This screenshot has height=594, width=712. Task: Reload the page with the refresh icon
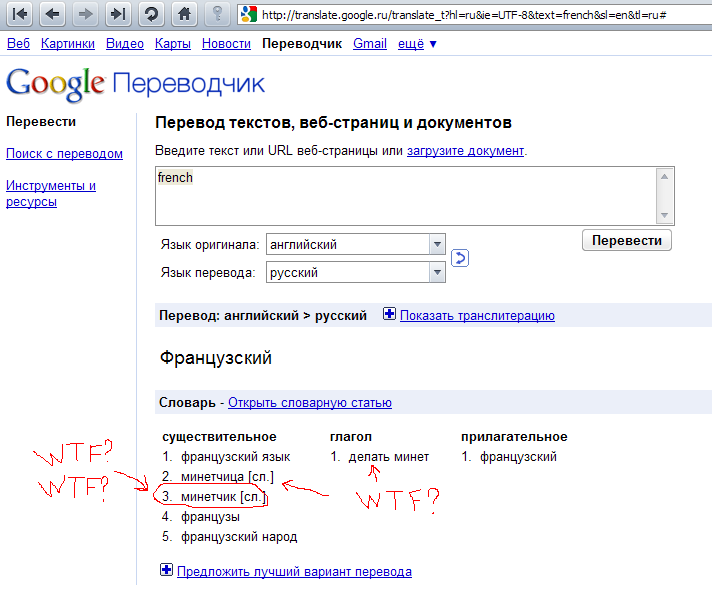click(x=151, y=14)
